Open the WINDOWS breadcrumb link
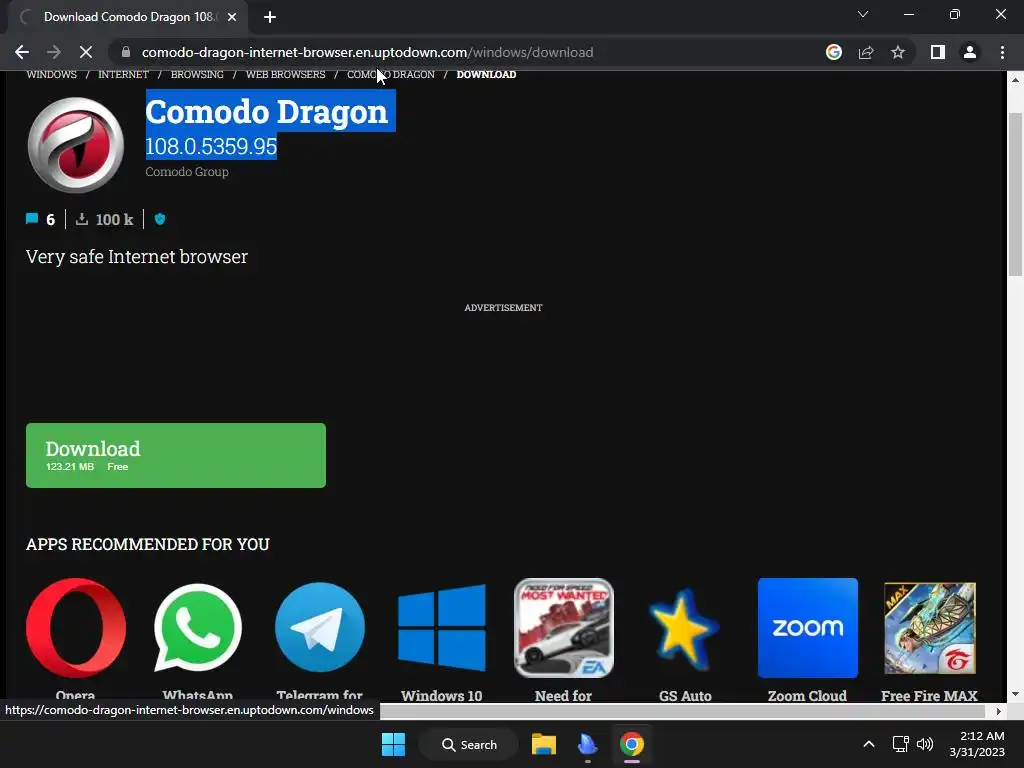 [x=52, y=74]
